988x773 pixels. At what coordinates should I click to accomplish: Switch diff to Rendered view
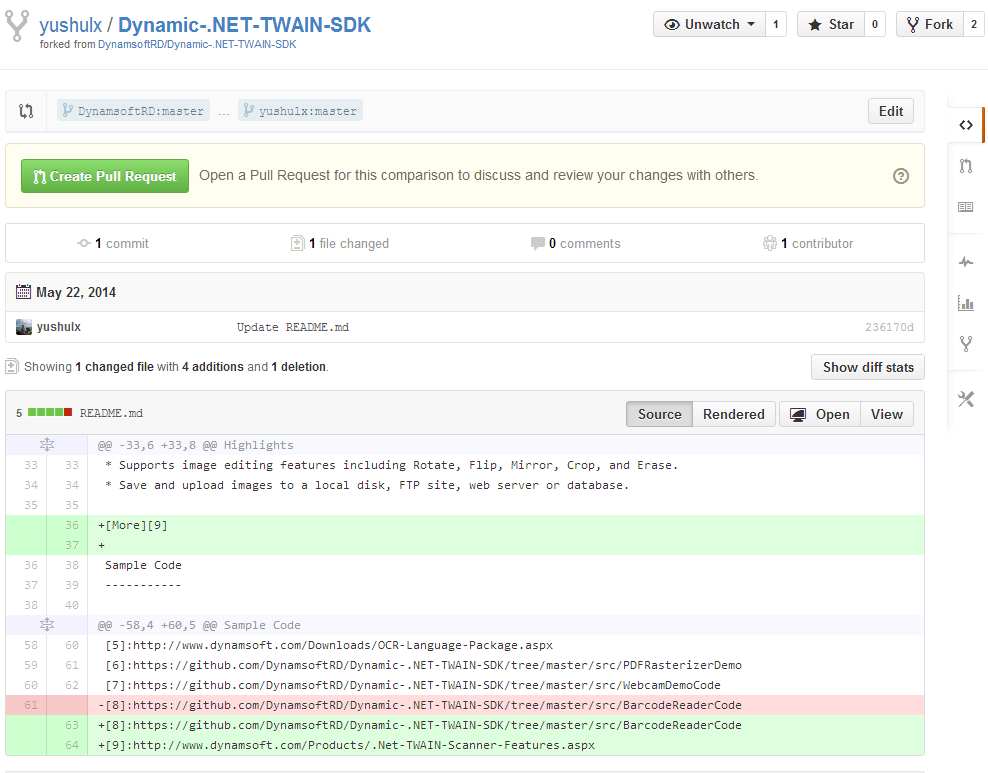[x=733, y=414]
